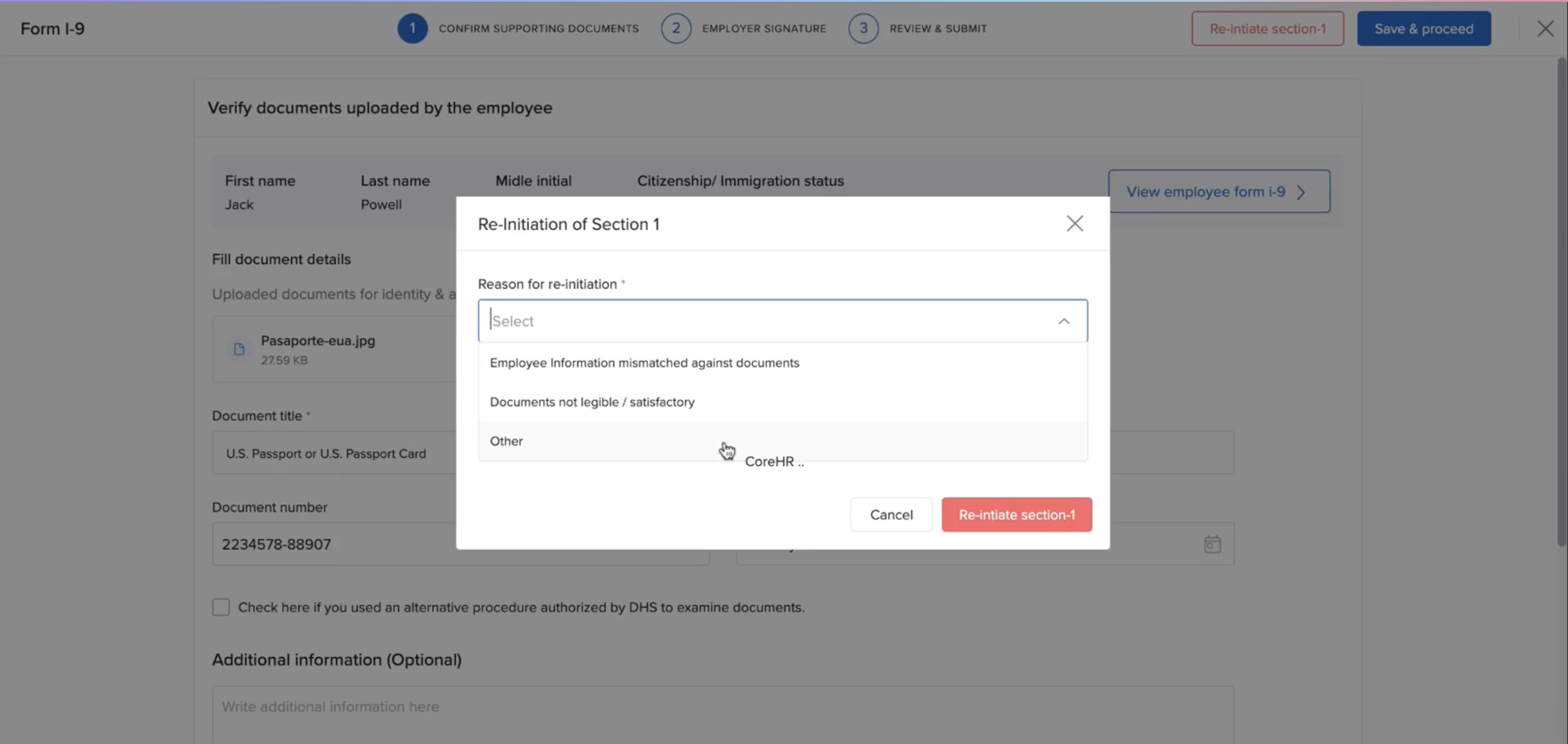Check the DHS alternative procedure checkbox
This screenshot has height=744, width=1568.
pyautogui.click(x=221, y=607)
